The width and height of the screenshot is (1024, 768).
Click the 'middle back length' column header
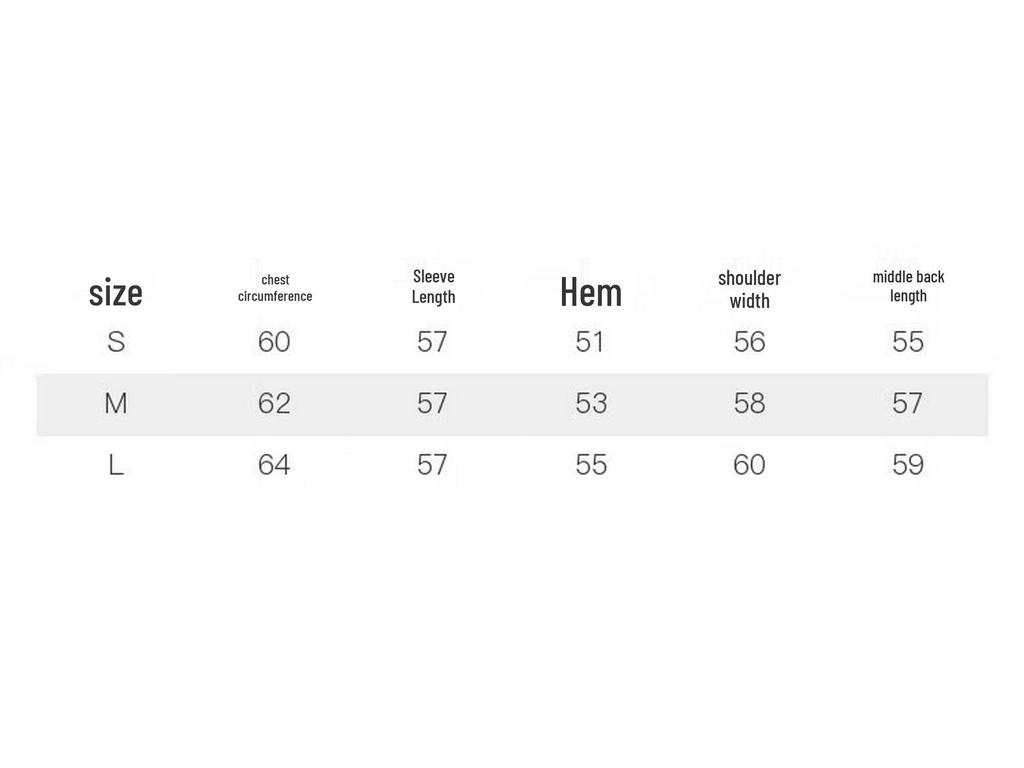(x=908, y=286)
